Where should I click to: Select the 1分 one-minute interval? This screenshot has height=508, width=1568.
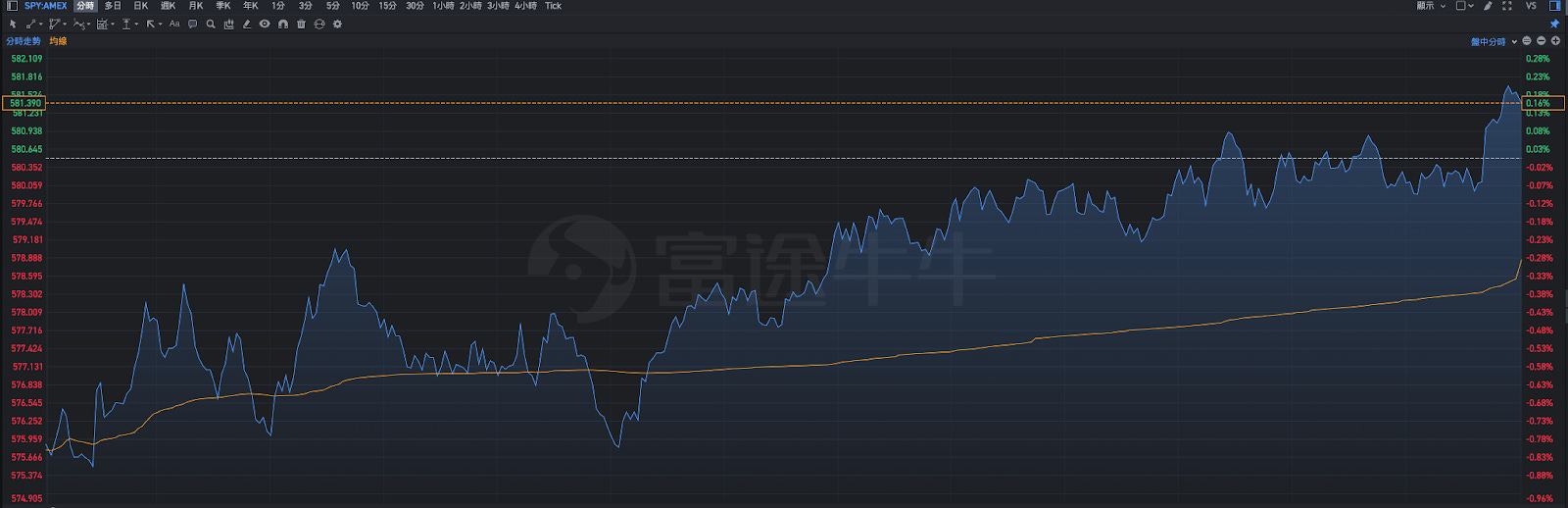pyautogui.click(x=278, y=6)
